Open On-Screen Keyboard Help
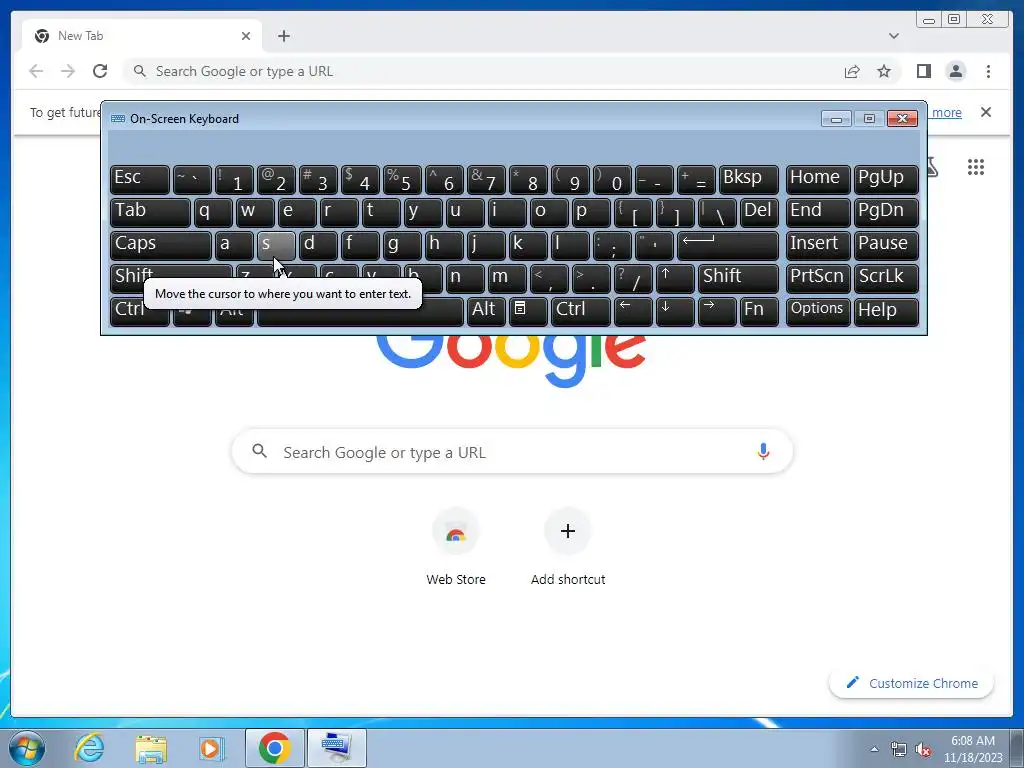This screenshot has width=1024, height=768. tap(886, 312)
